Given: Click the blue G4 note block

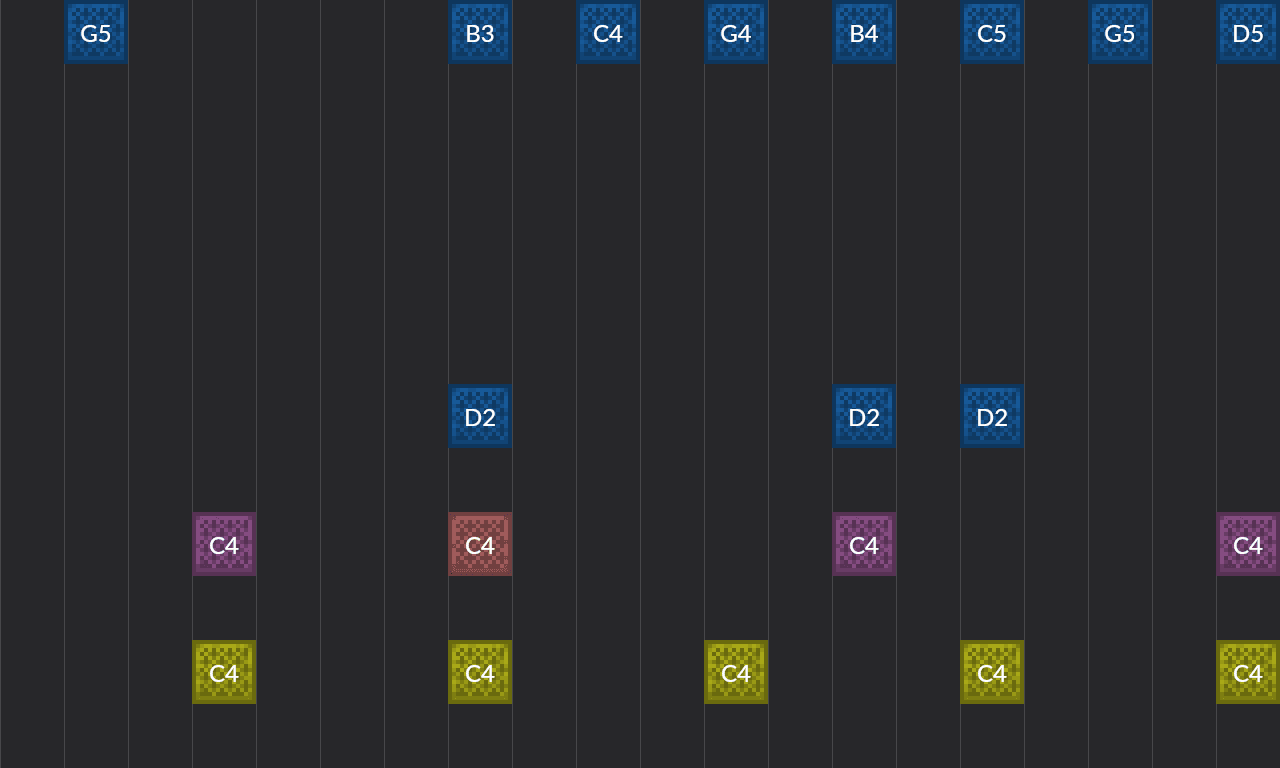Looking at the screenshot, I should [x=736, y=33].
